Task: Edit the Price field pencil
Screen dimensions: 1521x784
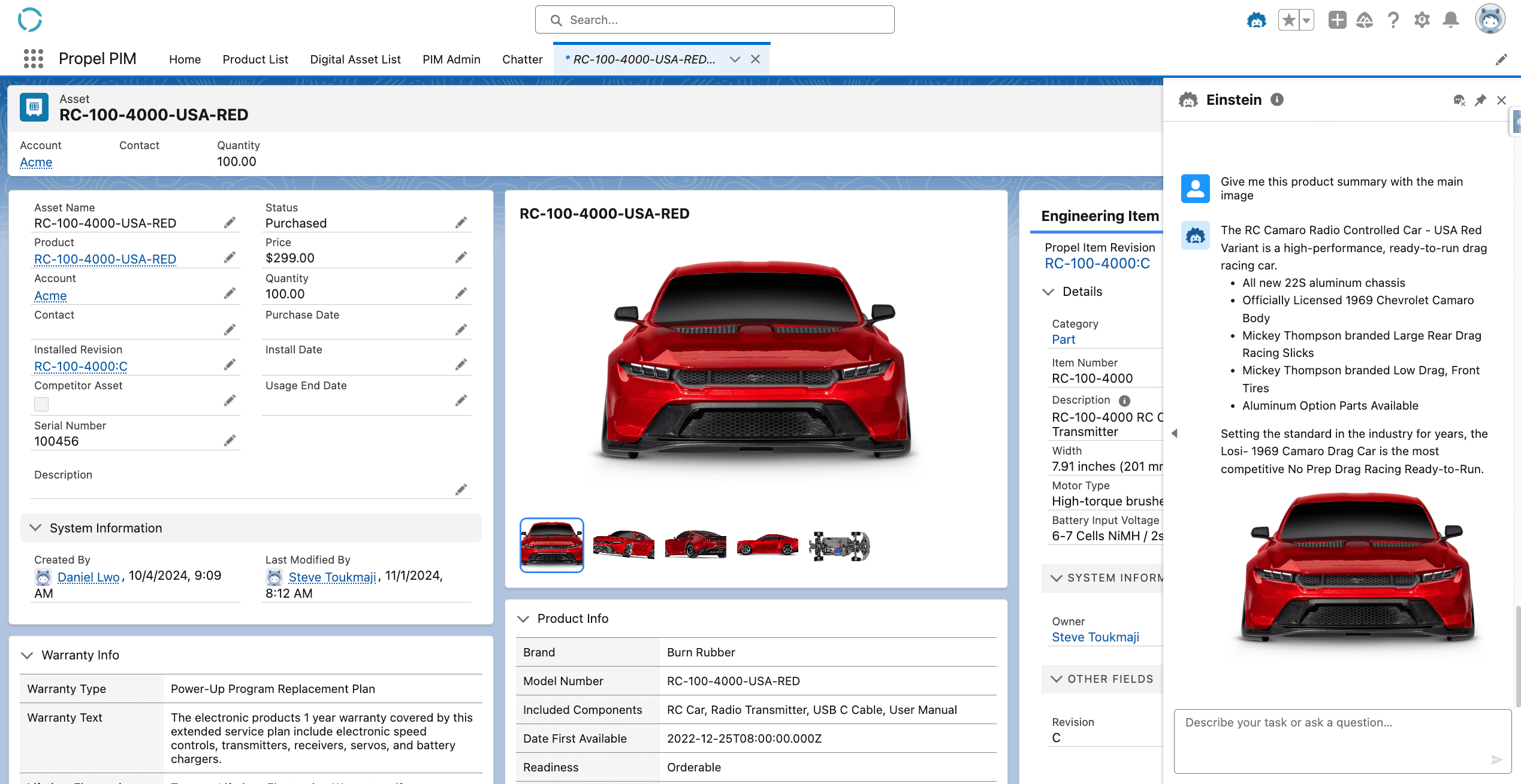Action: pos(461,258)
